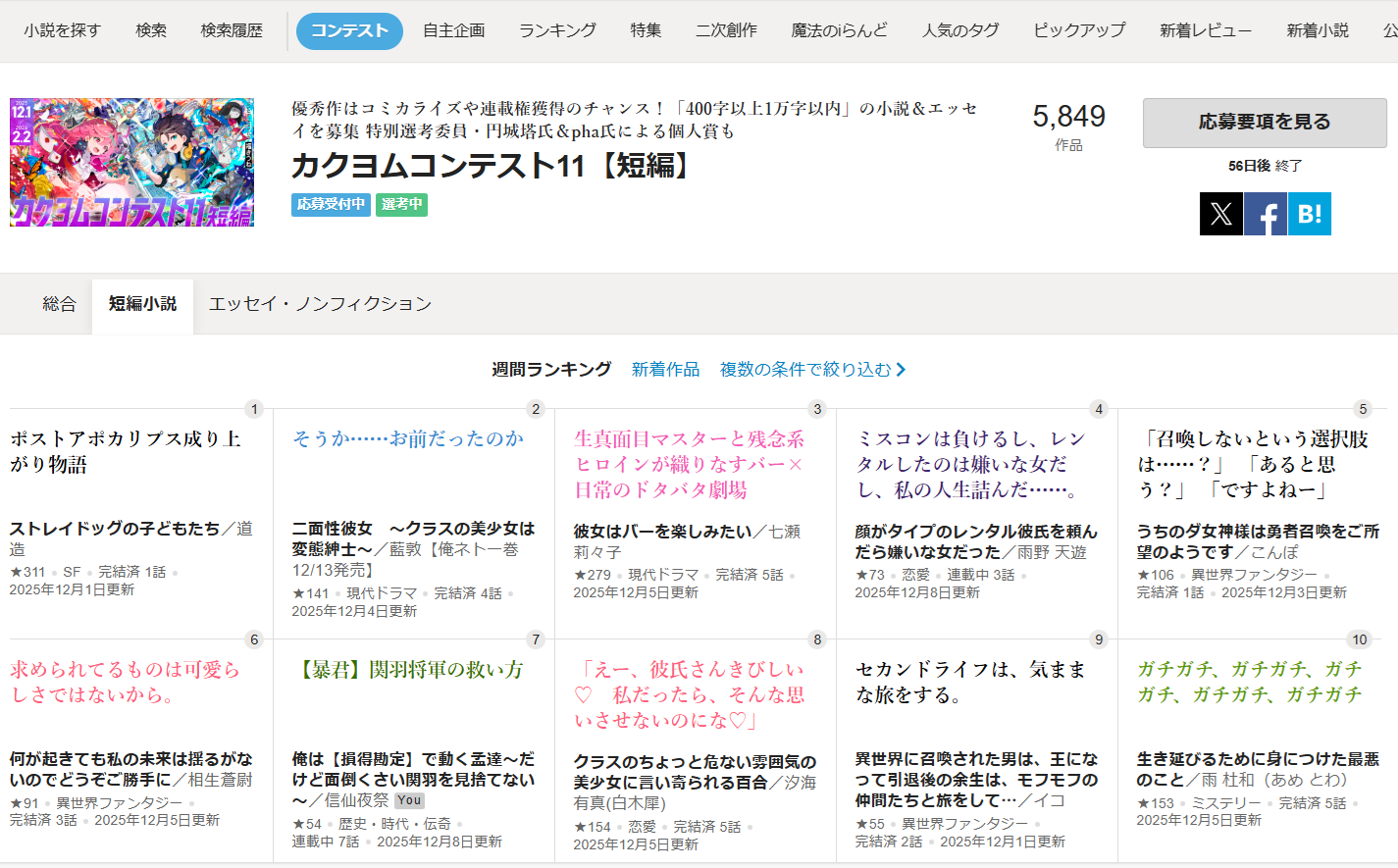Open the 検索履歴 navigation item

point(232,30)
